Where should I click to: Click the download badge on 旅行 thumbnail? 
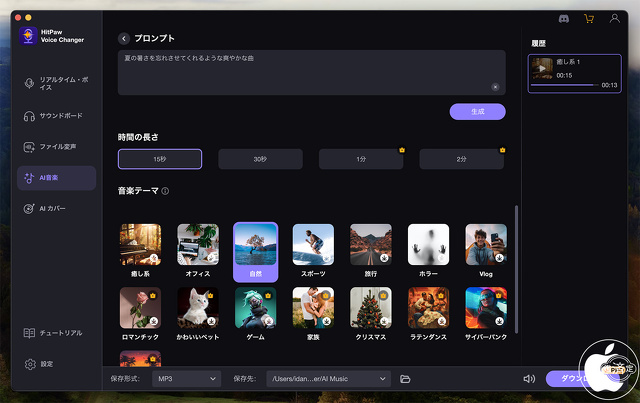click(x=384, y=258)
